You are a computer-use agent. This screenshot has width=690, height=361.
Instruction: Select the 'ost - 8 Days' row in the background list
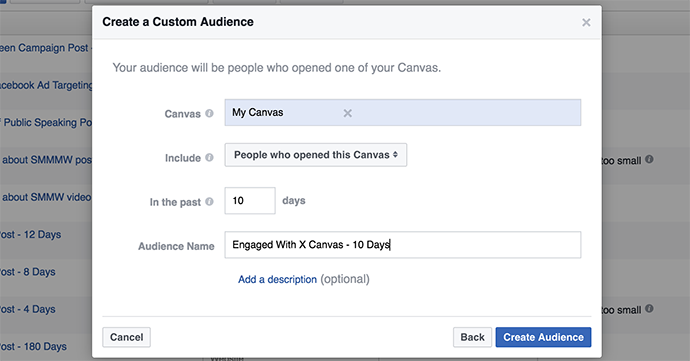[x=28, y=272]
